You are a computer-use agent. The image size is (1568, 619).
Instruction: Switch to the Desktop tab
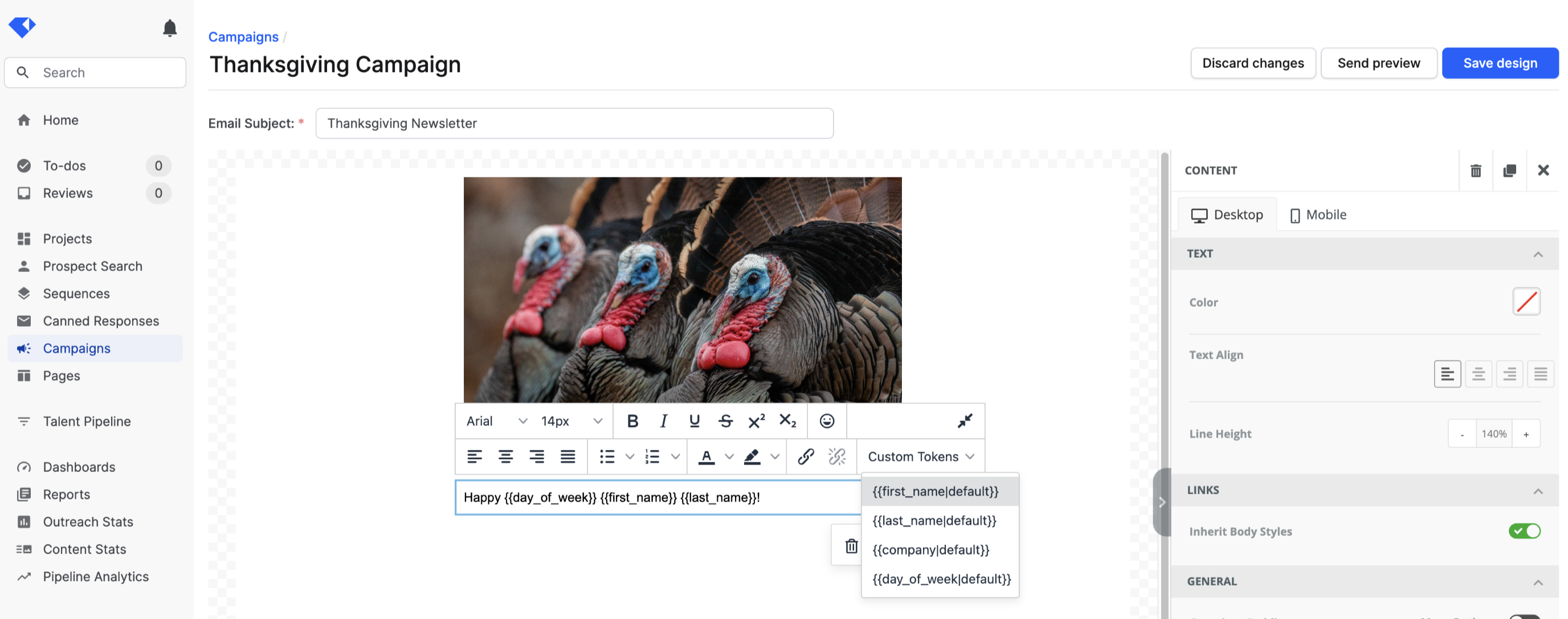tap(1227, 214)
